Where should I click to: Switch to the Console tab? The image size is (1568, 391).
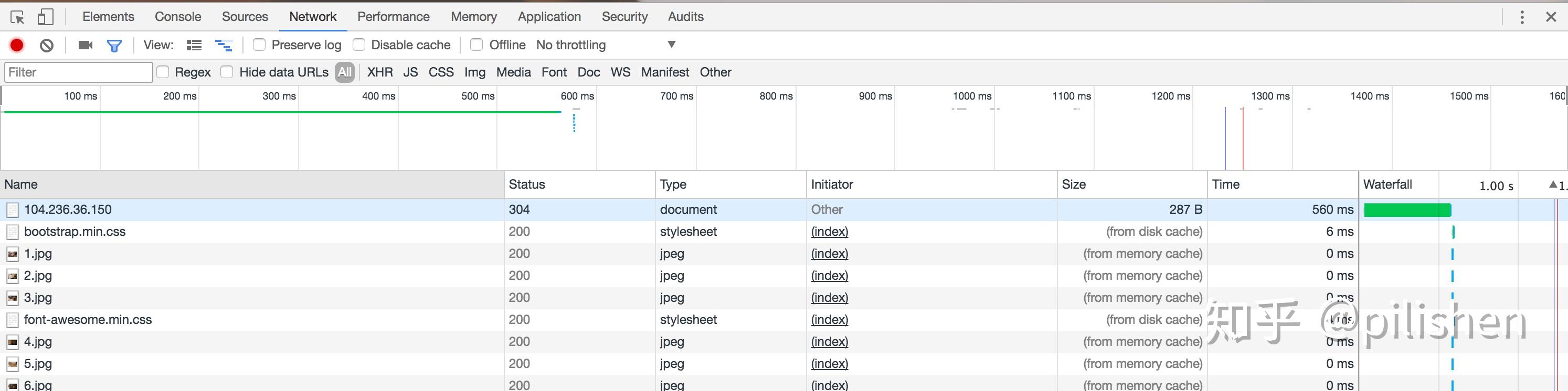178,16
